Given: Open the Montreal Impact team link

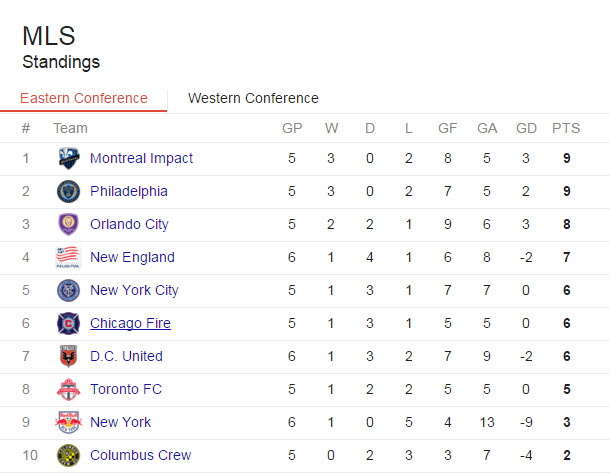Looking at the screenshot, I should [141, 158].
